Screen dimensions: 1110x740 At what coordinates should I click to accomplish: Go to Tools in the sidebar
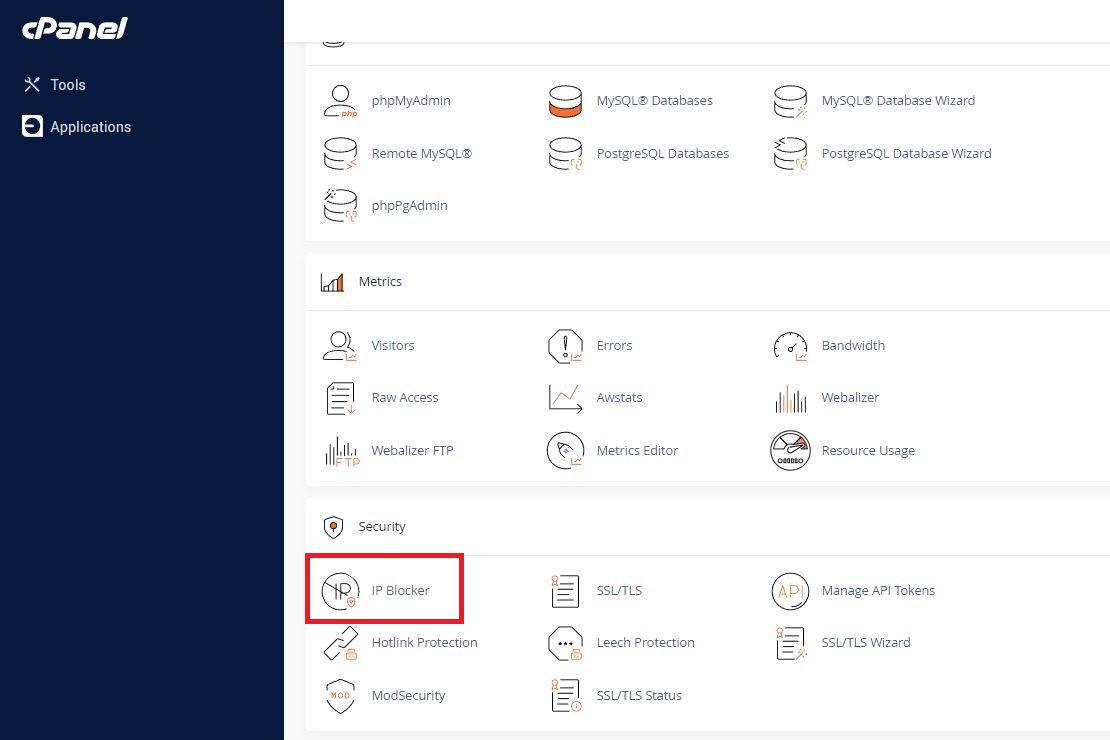(x=68, y=85)
